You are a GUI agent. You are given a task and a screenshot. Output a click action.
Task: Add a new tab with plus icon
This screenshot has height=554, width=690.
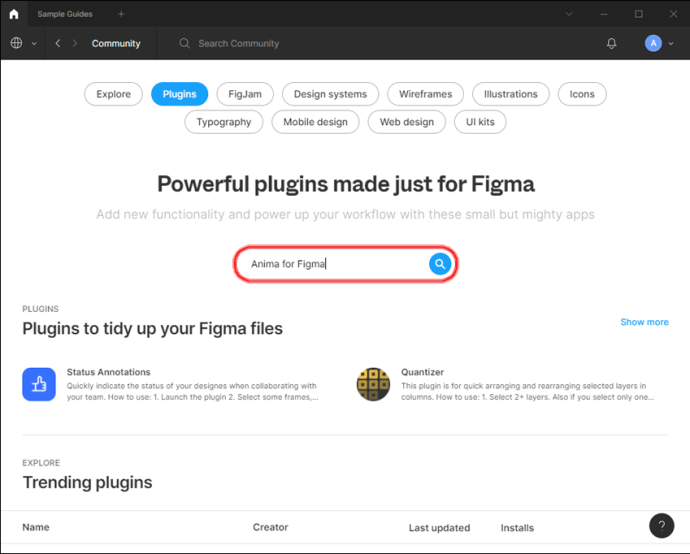click(x=121, y=14)
